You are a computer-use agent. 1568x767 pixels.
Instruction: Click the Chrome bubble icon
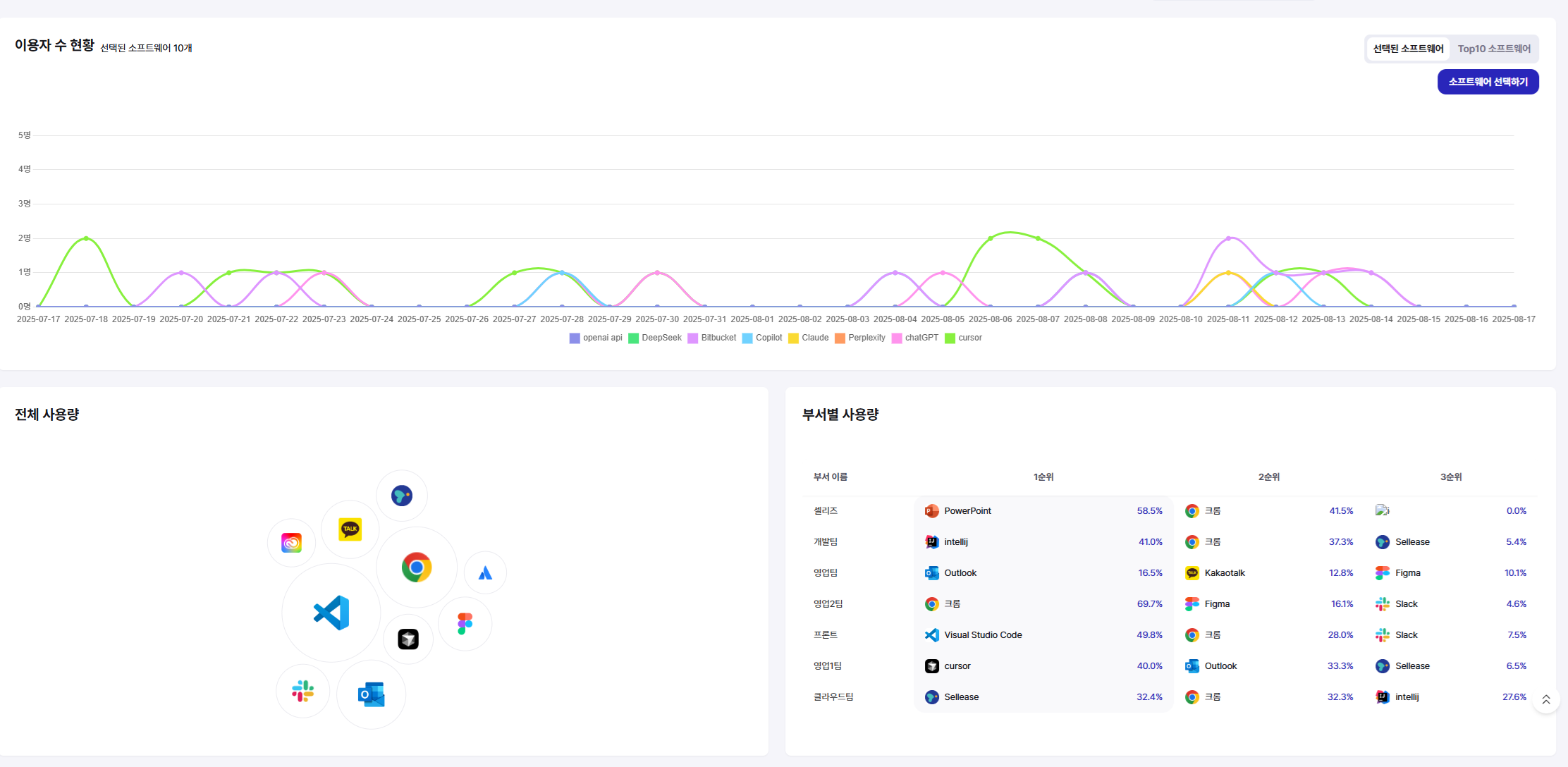(x=417, y=567)
